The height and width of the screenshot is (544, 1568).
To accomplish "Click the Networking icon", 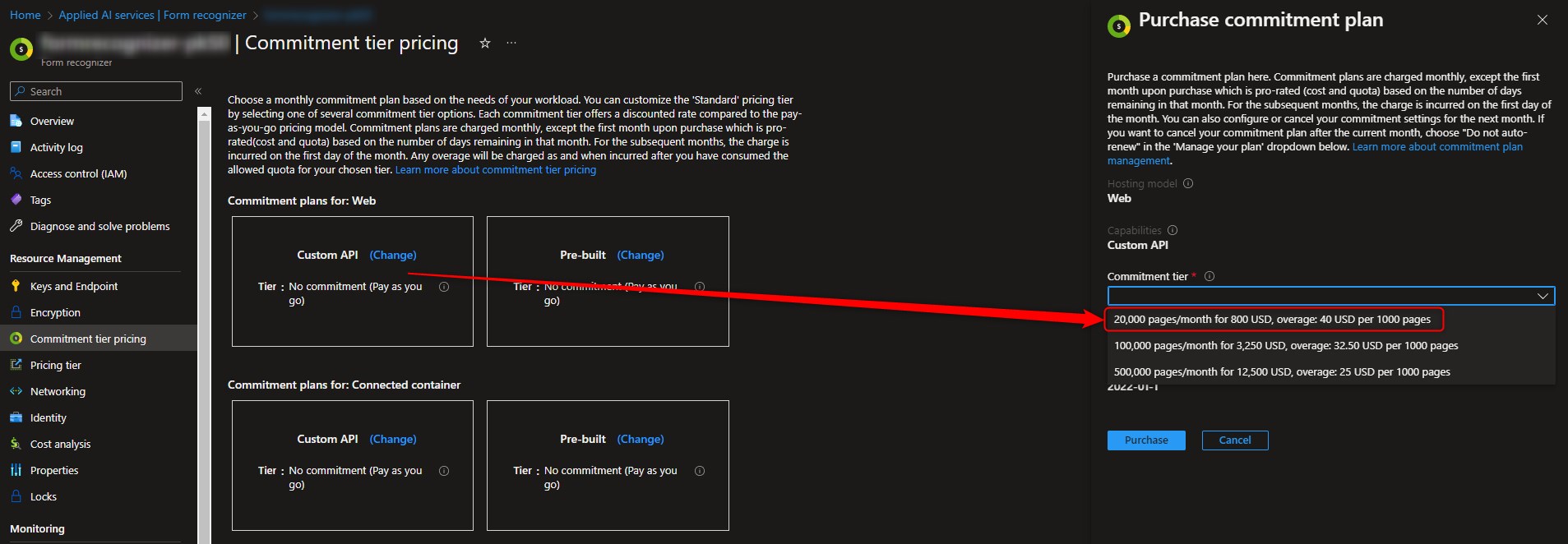I will [16, 391].
